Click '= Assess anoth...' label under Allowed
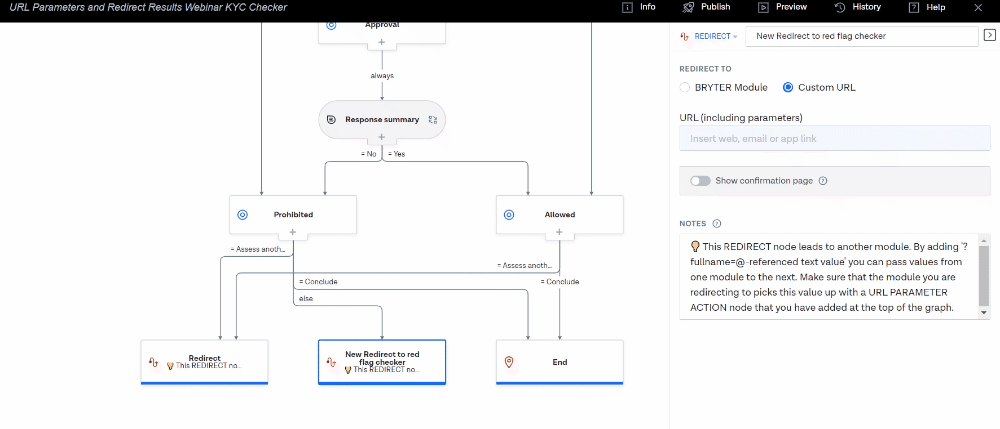 pos(525,265)
